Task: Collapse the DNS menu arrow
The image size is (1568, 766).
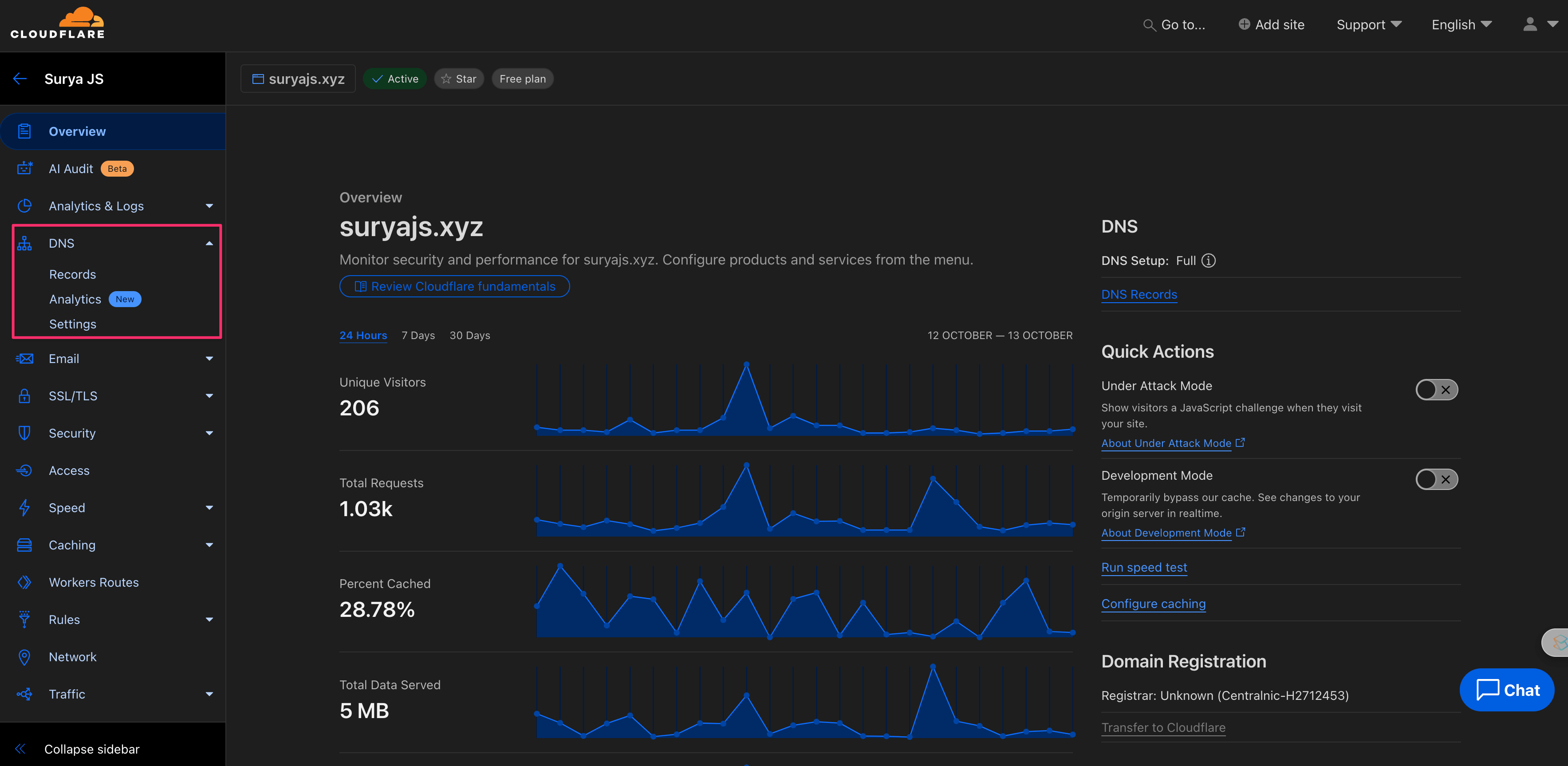Action: point(209,243)
